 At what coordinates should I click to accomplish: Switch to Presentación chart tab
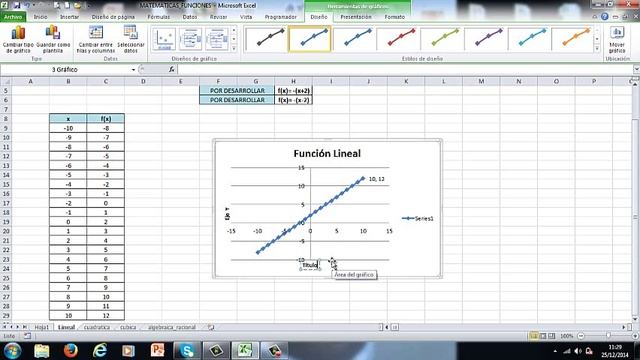(x=356, y=17)
